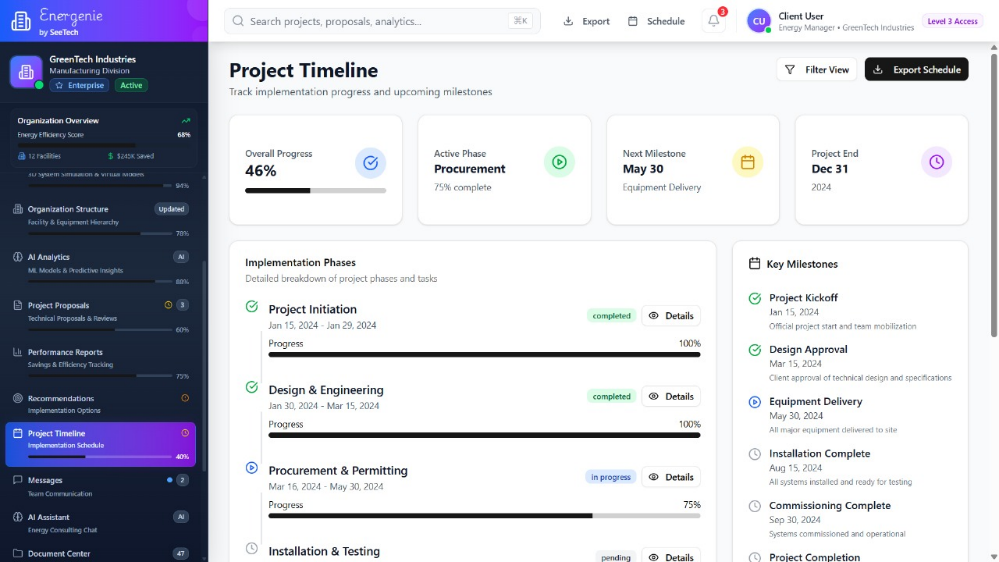Click the Design & Engineering completed check icon
This screenshot has width=999, height=562.
point(252,387)
